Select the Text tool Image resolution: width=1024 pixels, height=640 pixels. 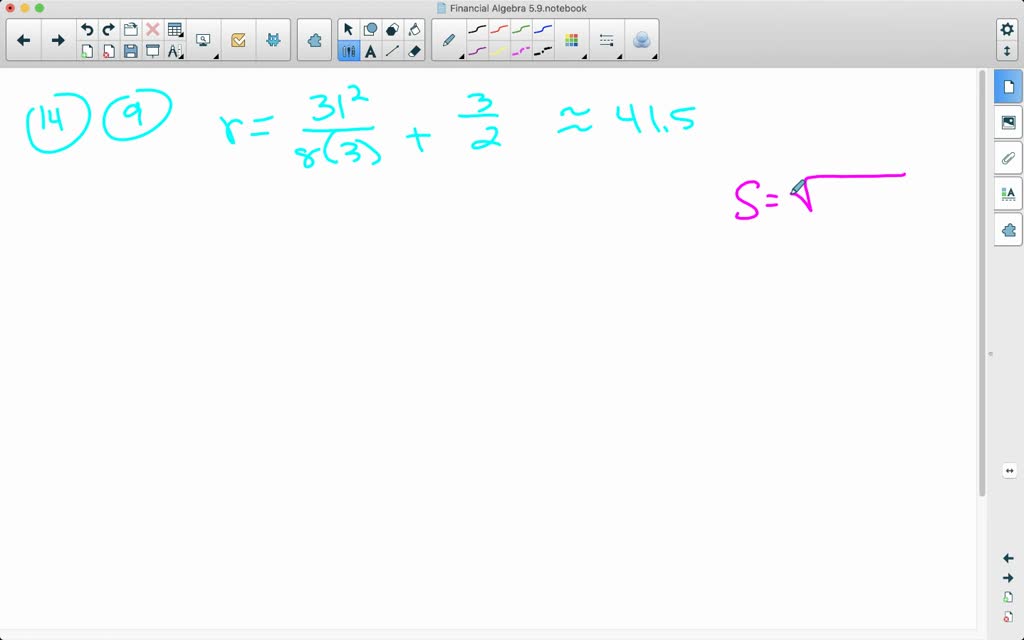tap(370, 51)
